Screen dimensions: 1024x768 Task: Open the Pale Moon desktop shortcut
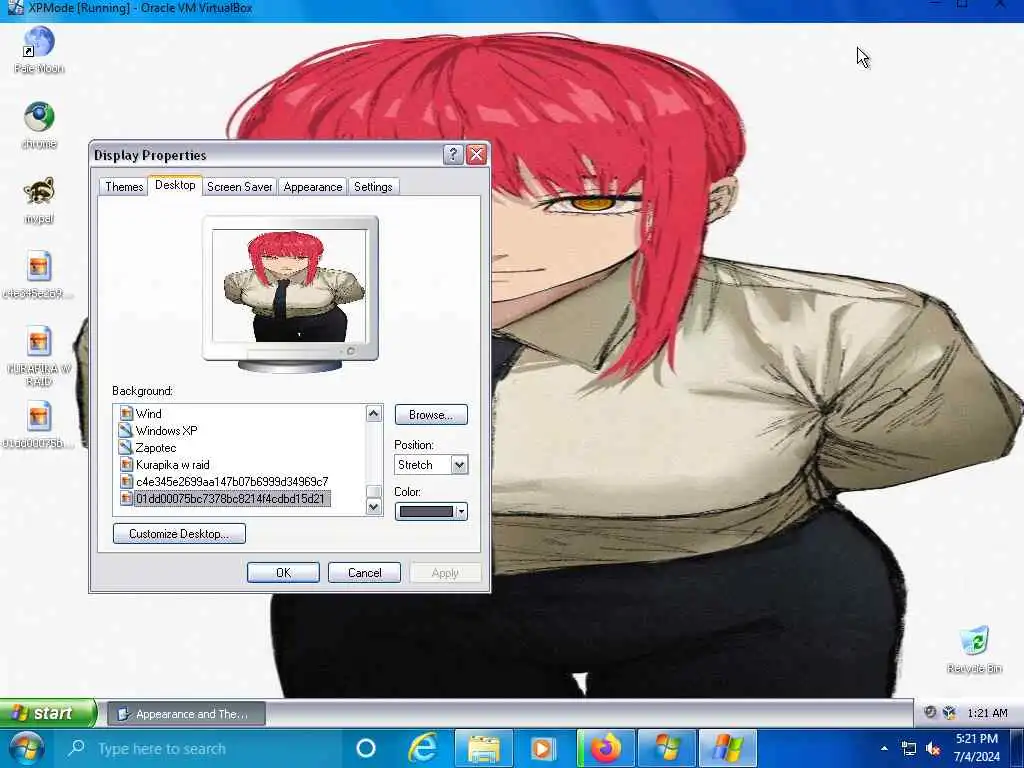39,50
